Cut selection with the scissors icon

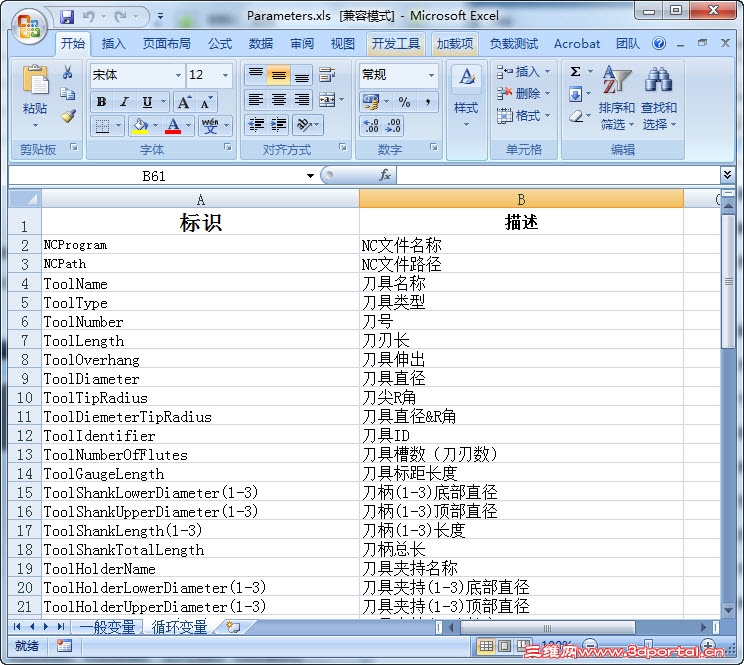68,73
